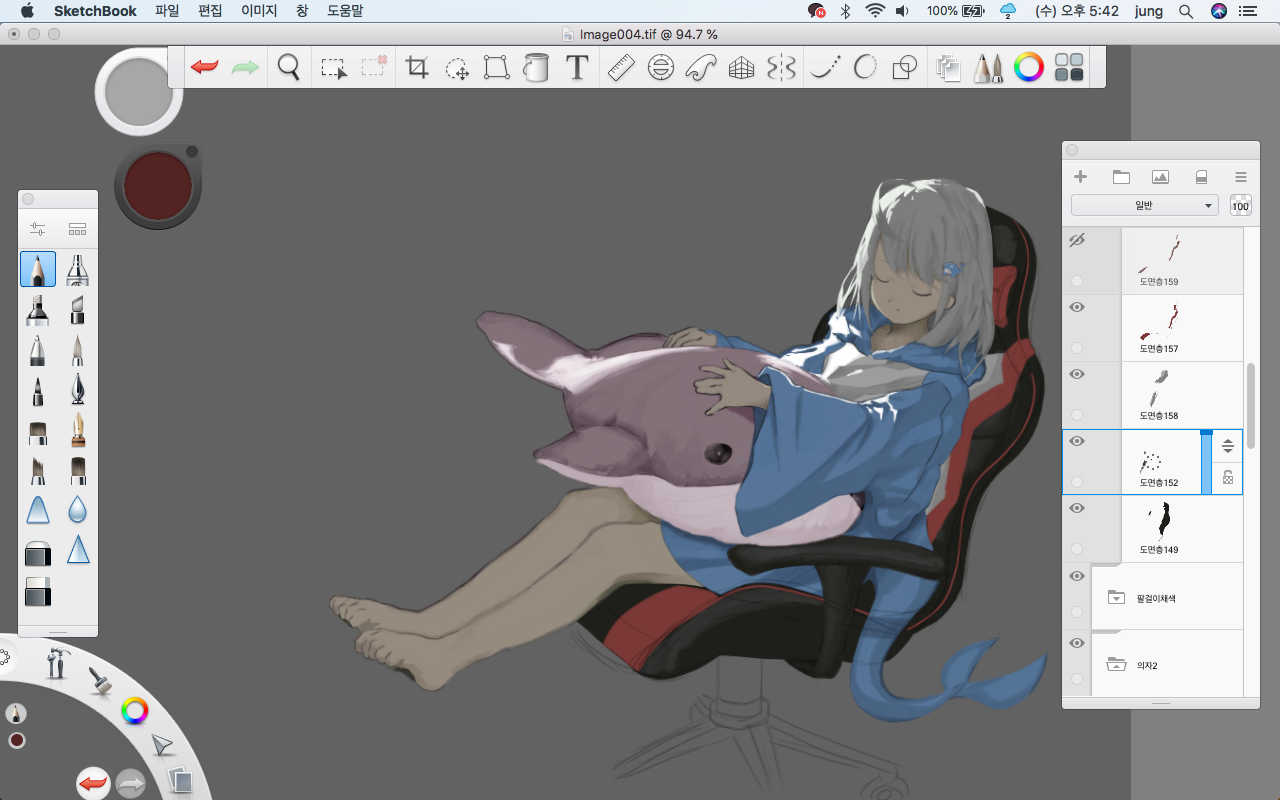Hide layer 도면층158
This screenshot has height=800, width=1280.
(x=1077, y=374)
